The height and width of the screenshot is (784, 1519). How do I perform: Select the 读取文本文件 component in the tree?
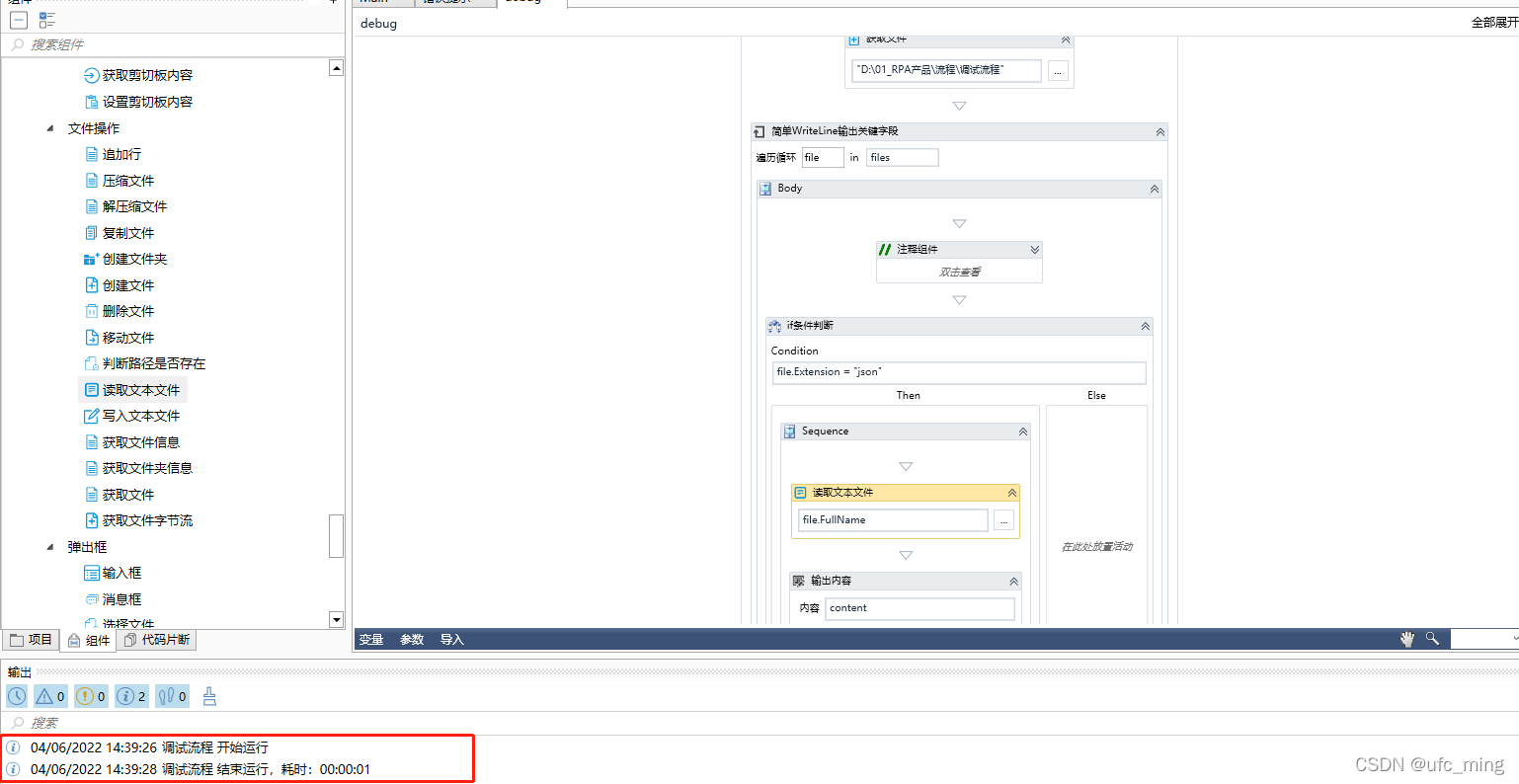point(132,390)
